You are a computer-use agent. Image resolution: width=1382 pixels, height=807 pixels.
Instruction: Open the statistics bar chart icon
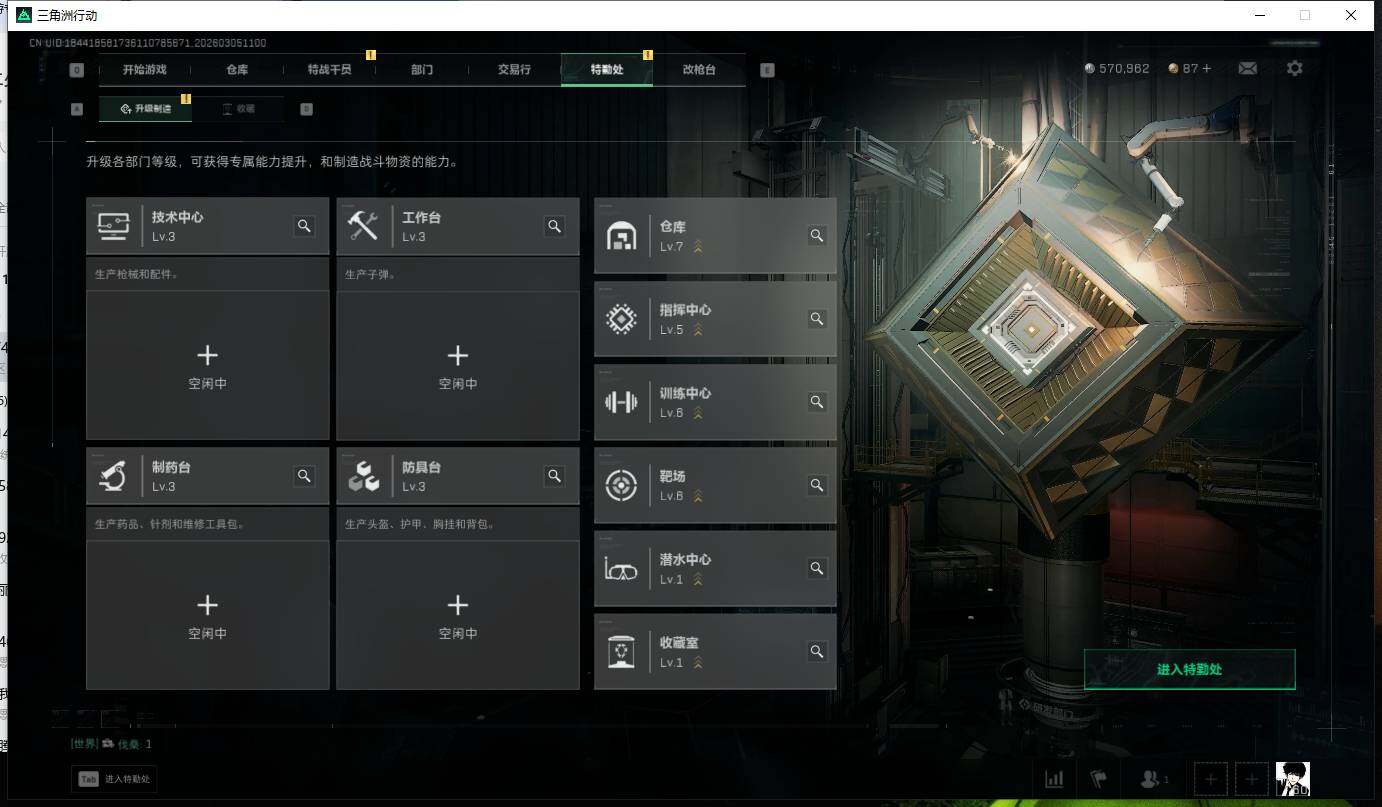coord(1054,779)
